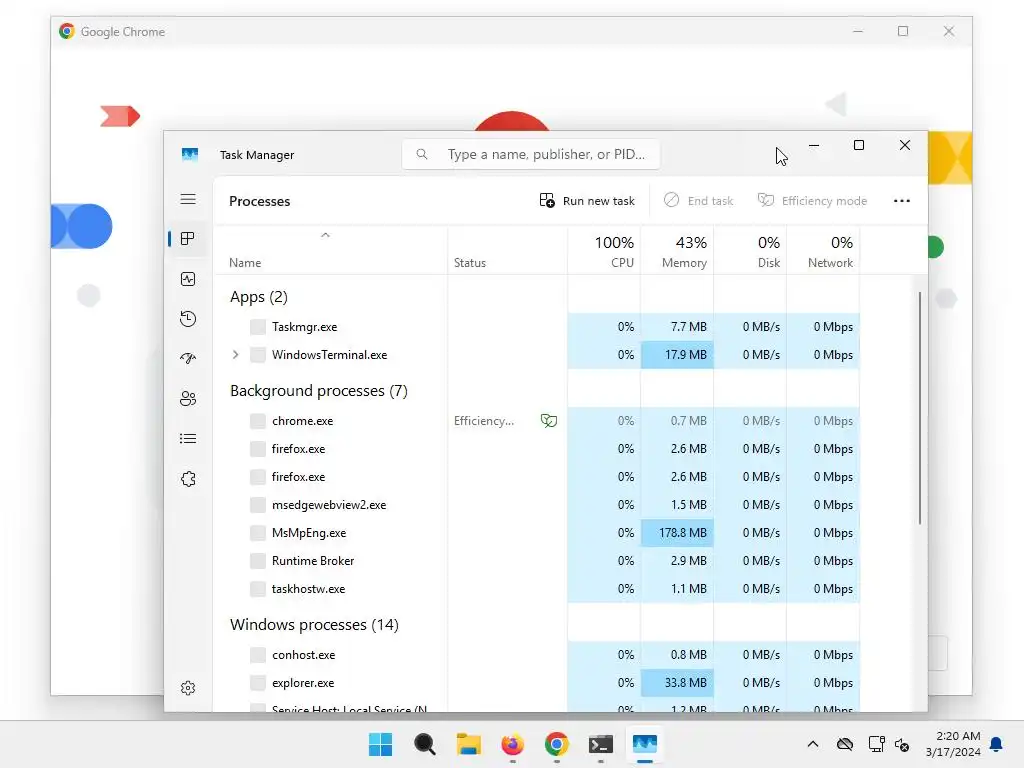
Task: Click the Task Manager taskbar icon
Action: (645, 744)
